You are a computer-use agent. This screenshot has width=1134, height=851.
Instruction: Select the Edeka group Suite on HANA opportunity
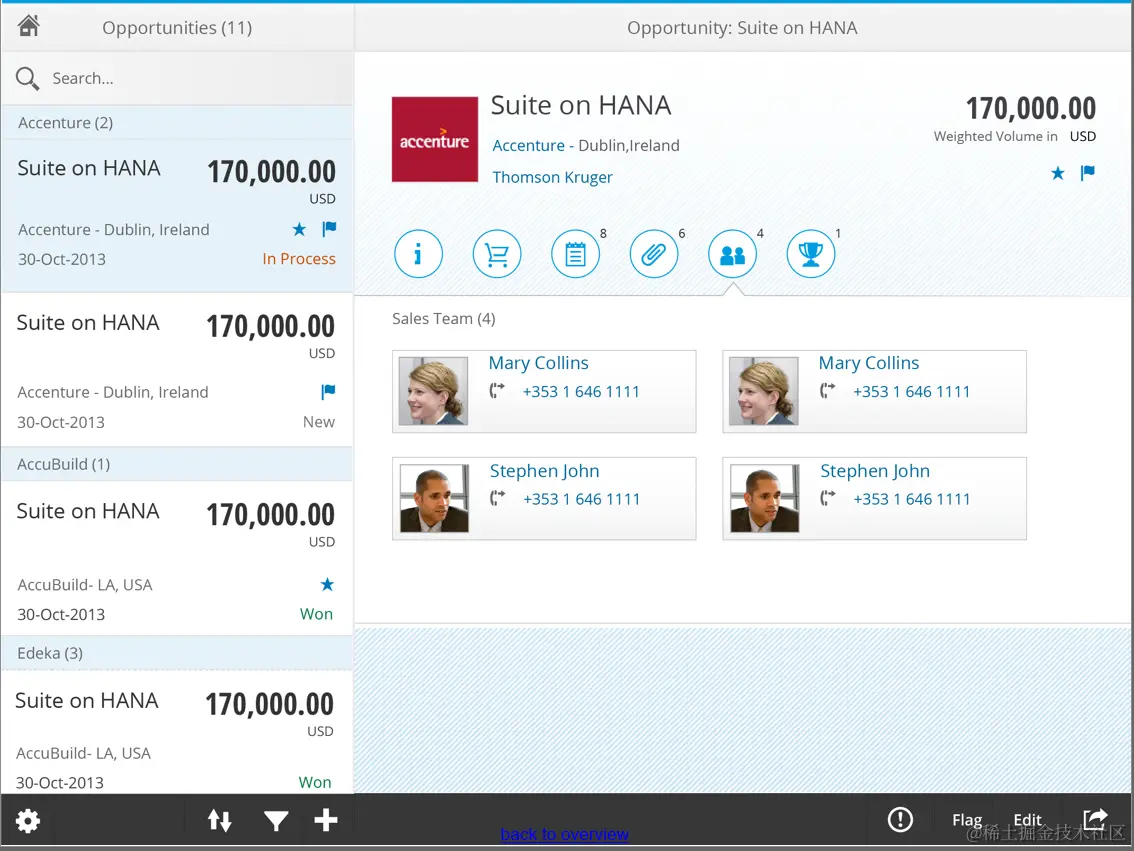point(177,732)
